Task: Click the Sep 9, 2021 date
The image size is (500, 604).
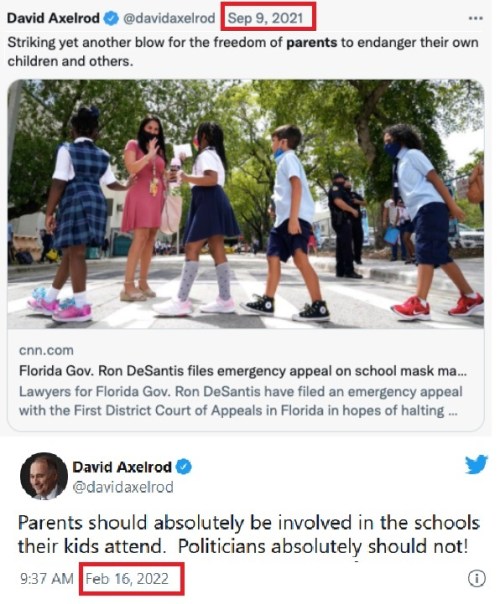Action: (x=265, y=18)
